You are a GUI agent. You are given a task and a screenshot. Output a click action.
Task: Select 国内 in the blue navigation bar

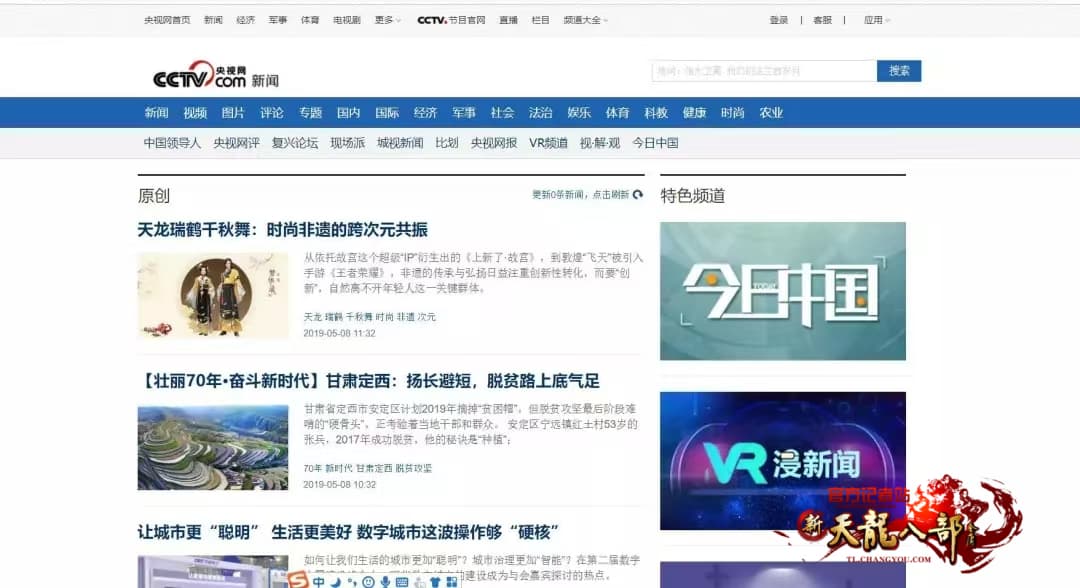(x=349, y=112)
